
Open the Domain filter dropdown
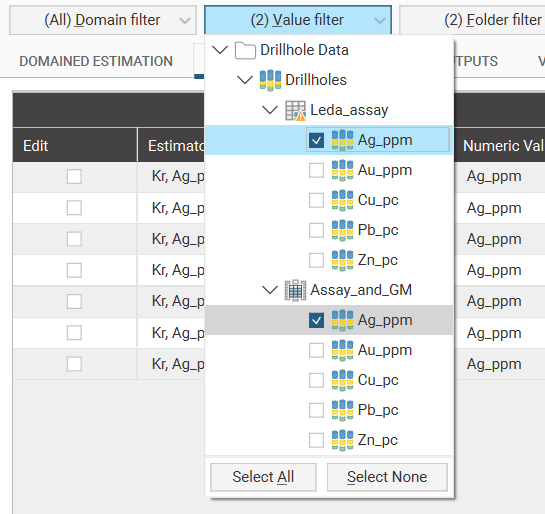(x=103, y=20)
